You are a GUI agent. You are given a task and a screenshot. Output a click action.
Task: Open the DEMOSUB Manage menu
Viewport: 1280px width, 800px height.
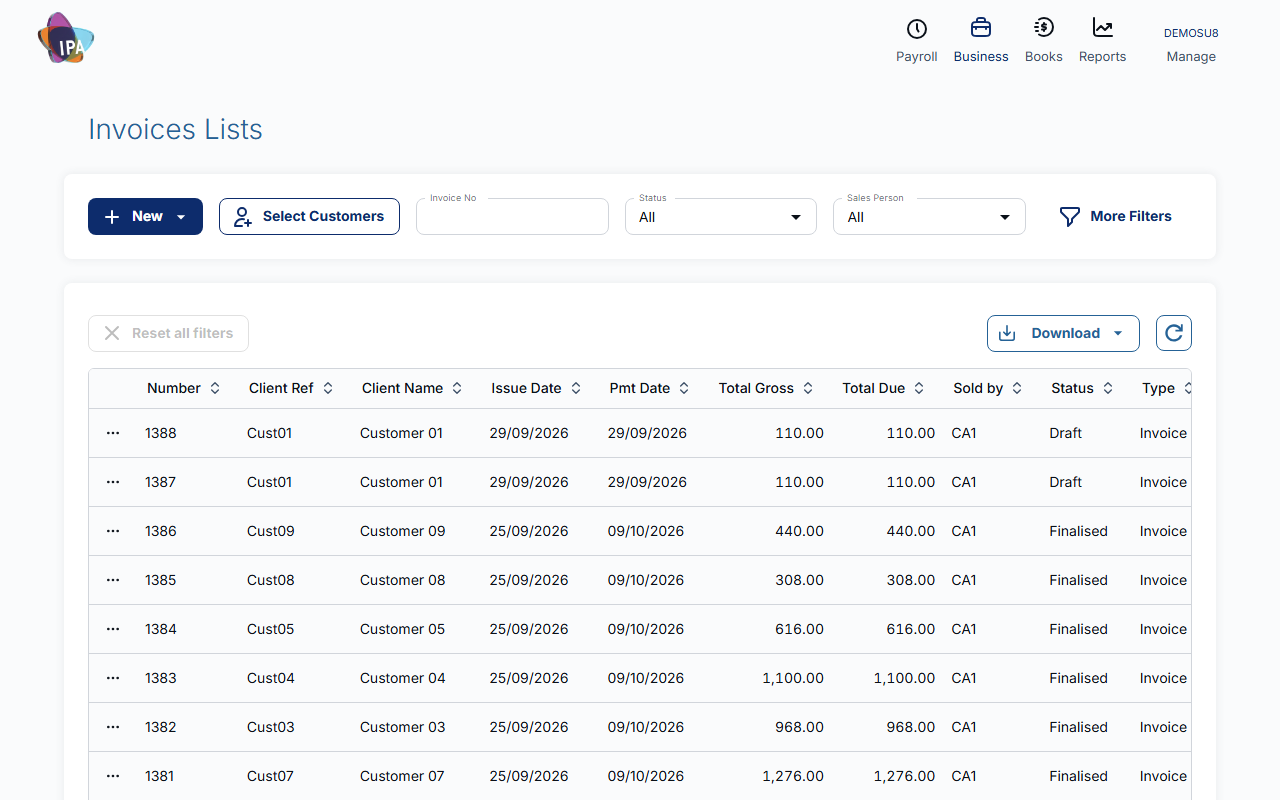(x=1191, y=44)
